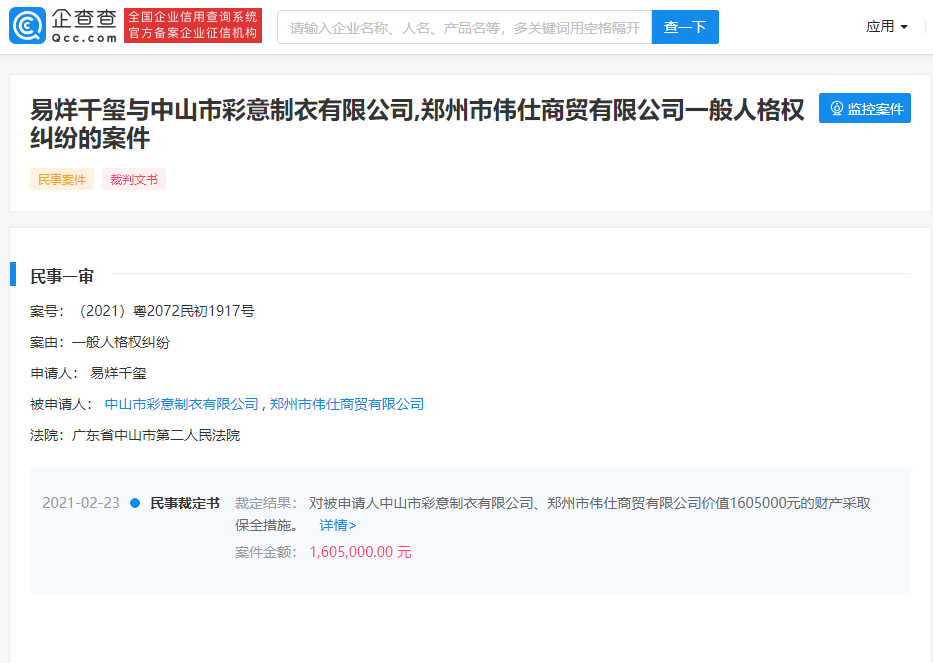Select the 民事案件 tag
Viewport: 933px width, 663px height.
coord(62,180)
